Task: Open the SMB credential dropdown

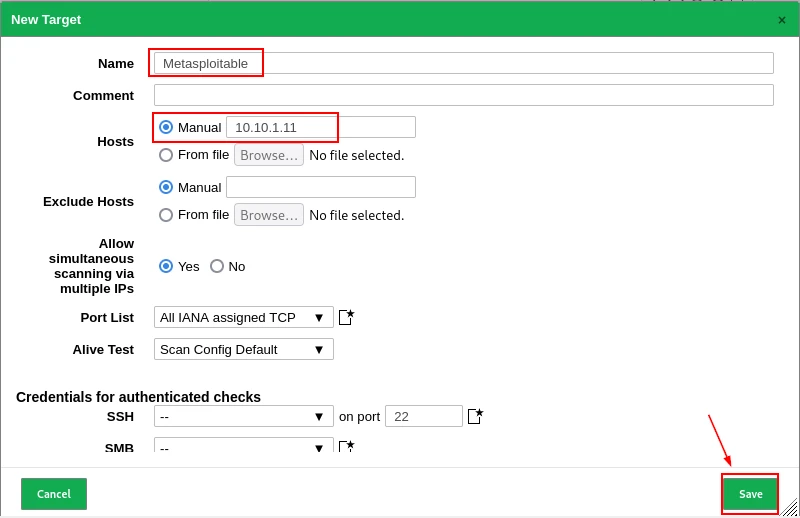Action: click(x=243, y=446)
